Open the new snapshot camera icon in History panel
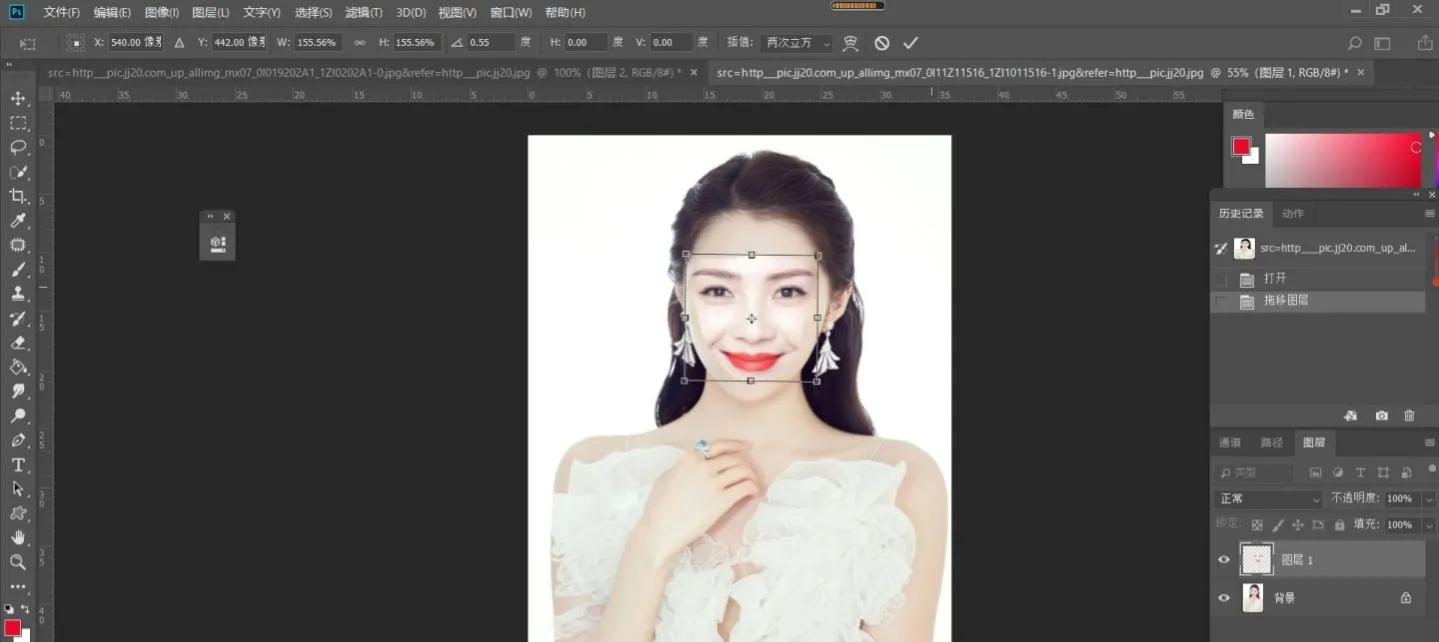1439x642 pixels. pyautogui.click(x=1381, y=415)
